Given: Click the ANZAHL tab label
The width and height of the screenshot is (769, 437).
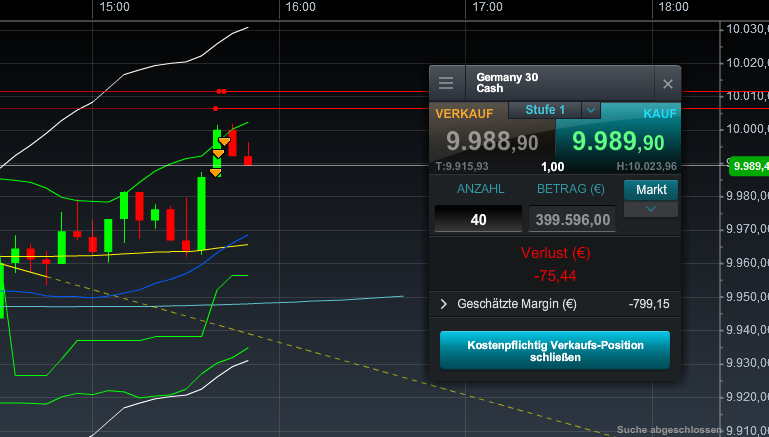Looking at the screenshot, I should tap(480, 189).
